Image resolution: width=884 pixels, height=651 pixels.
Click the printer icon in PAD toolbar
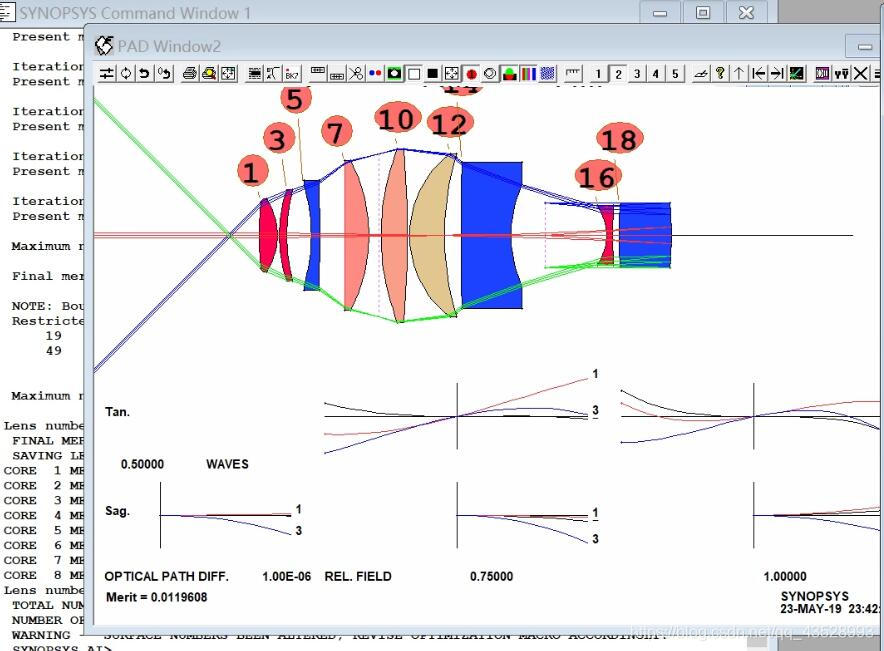tap(190, 73)
